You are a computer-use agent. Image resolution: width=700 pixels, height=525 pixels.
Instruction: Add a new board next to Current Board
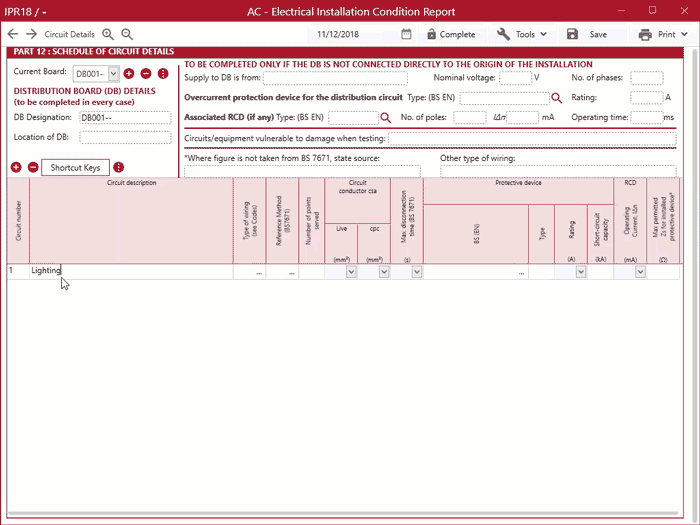(x=129, y=73)
